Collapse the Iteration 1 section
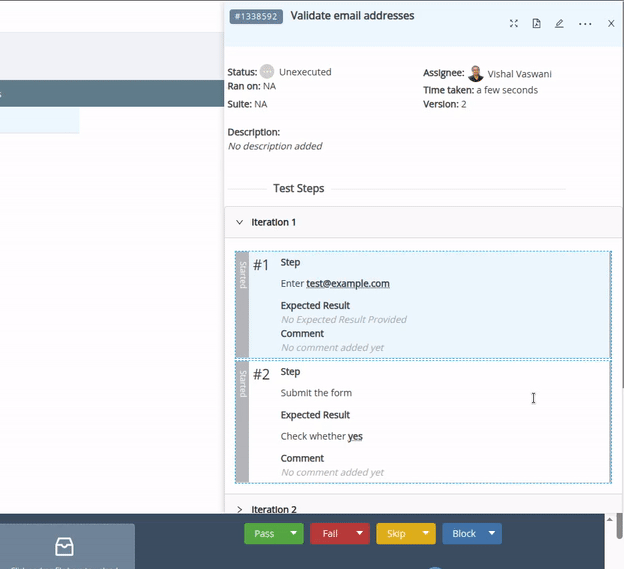 (239, 222)
